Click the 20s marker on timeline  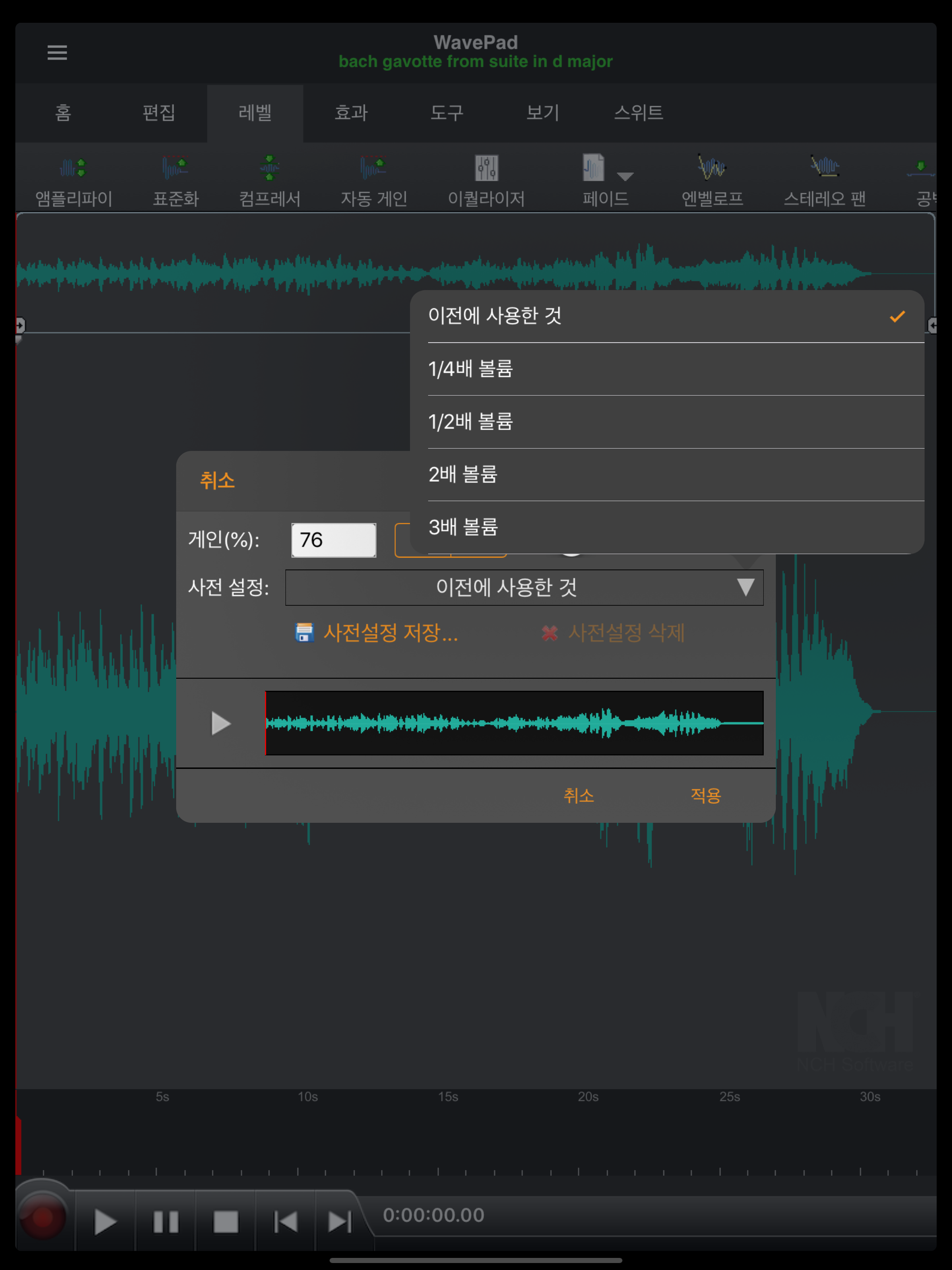tap(588, 1097)
